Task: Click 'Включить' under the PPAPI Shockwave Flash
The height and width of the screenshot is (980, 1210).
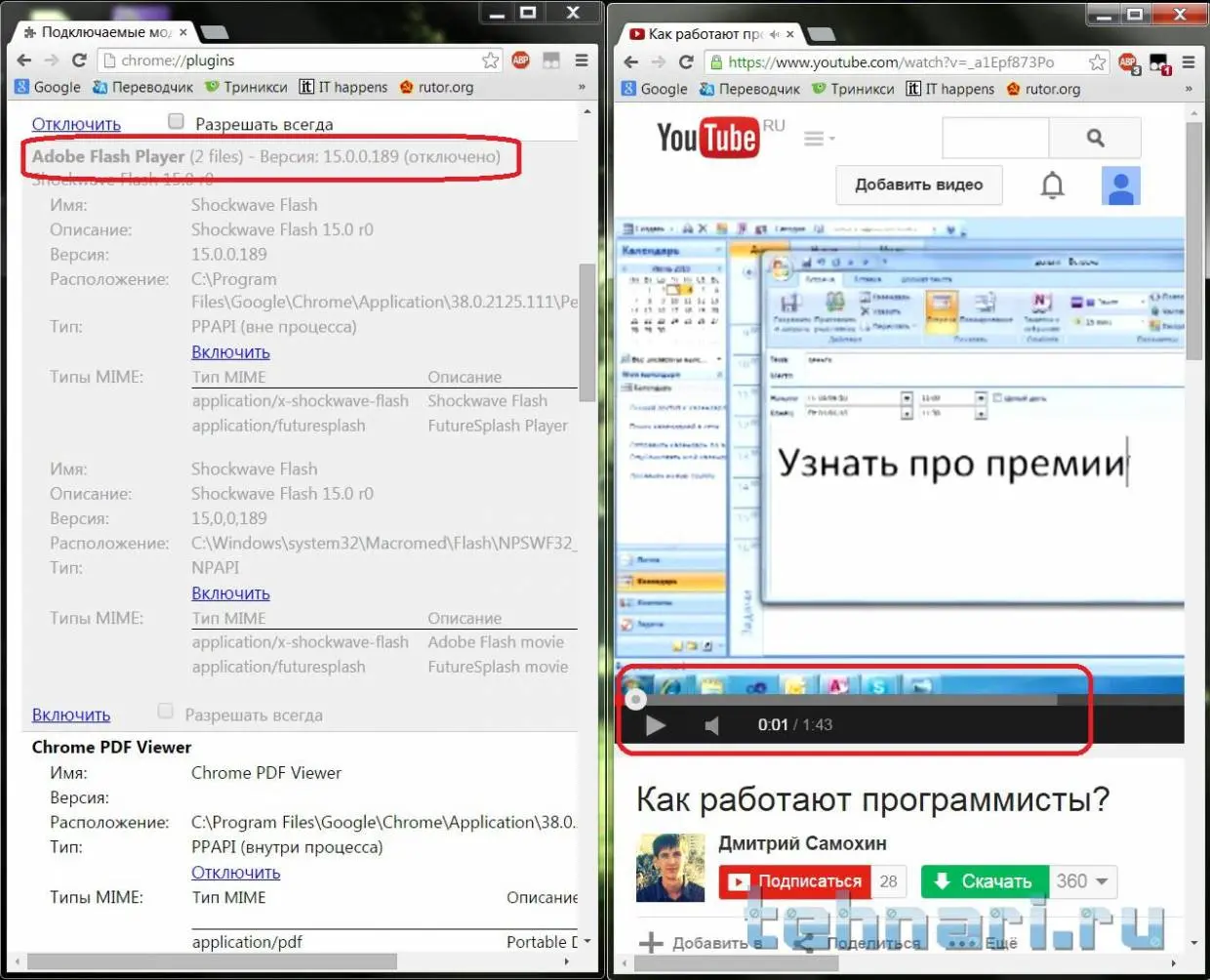Action: coord(230,352)
